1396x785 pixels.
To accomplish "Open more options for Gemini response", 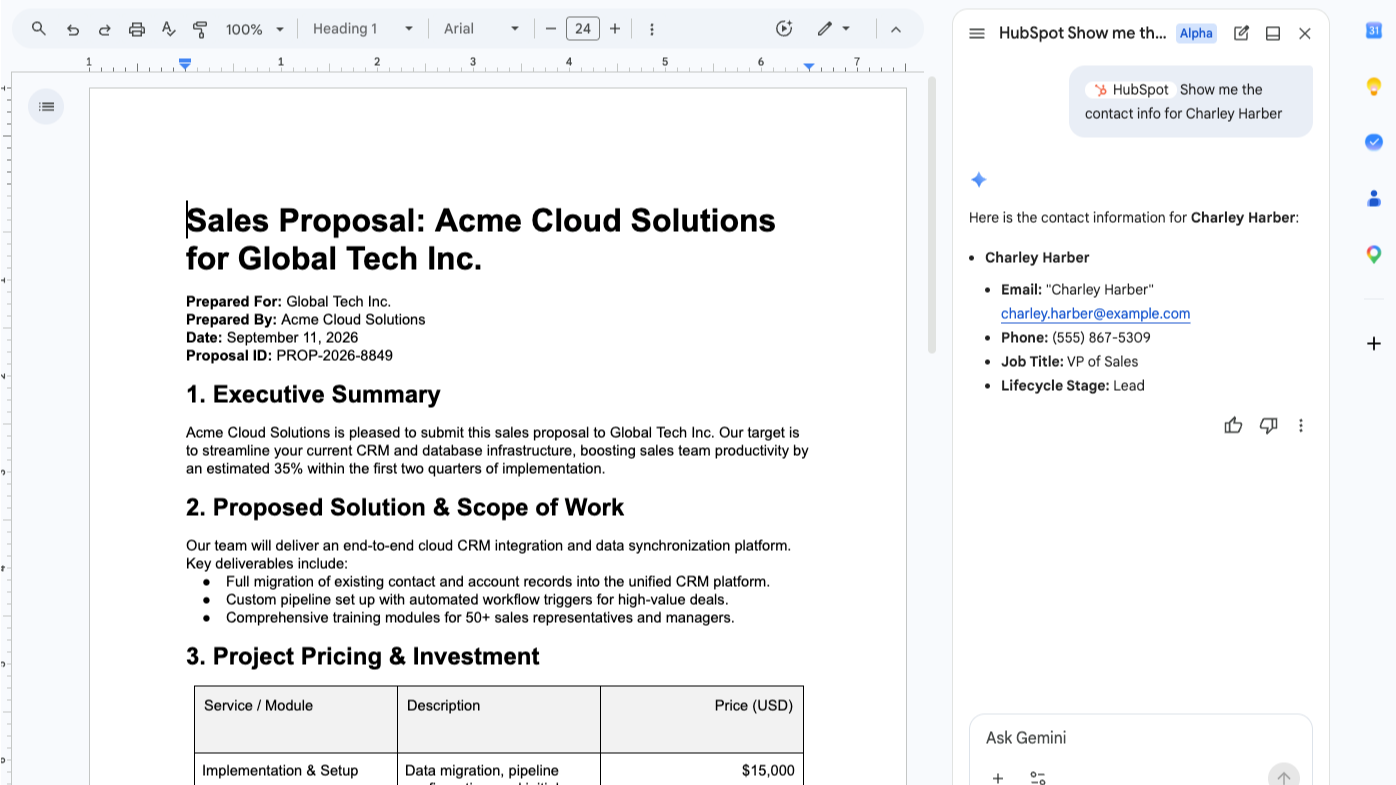I will point(1301,425).
